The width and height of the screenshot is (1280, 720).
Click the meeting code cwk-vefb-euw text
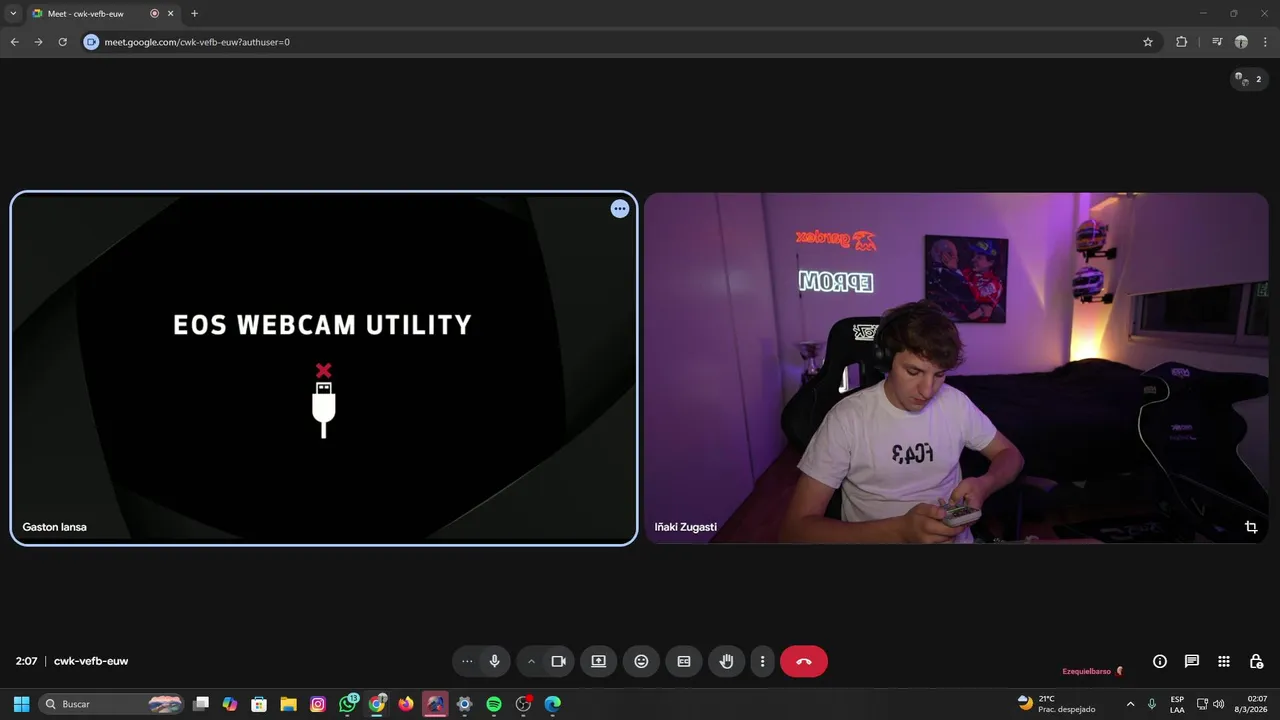click(91, 661)
